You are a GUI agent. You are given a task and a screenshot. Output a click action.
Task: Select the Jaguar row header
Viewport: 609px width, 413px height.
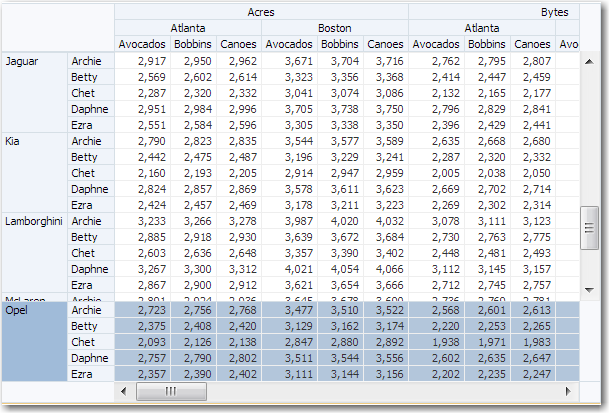34,93
